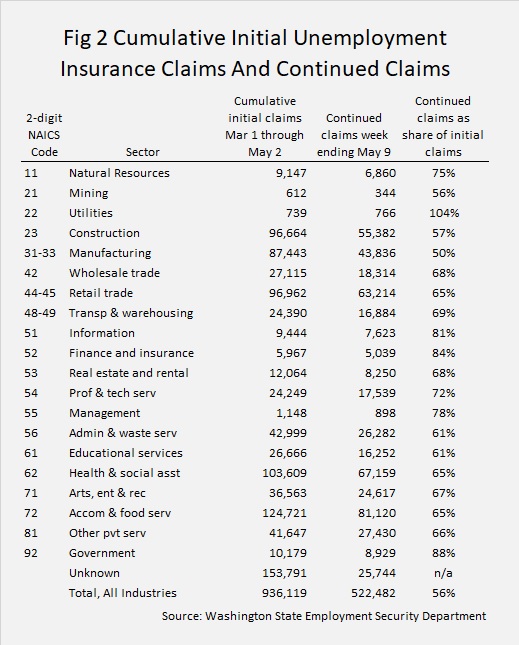Click Accom & food serv 124,721

tap(285, 513)
